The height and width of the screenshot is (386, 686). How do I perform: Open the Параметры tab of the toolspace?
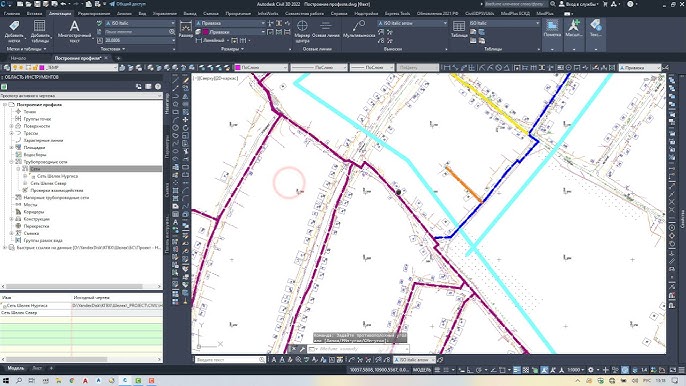click(x=167, y=147)
